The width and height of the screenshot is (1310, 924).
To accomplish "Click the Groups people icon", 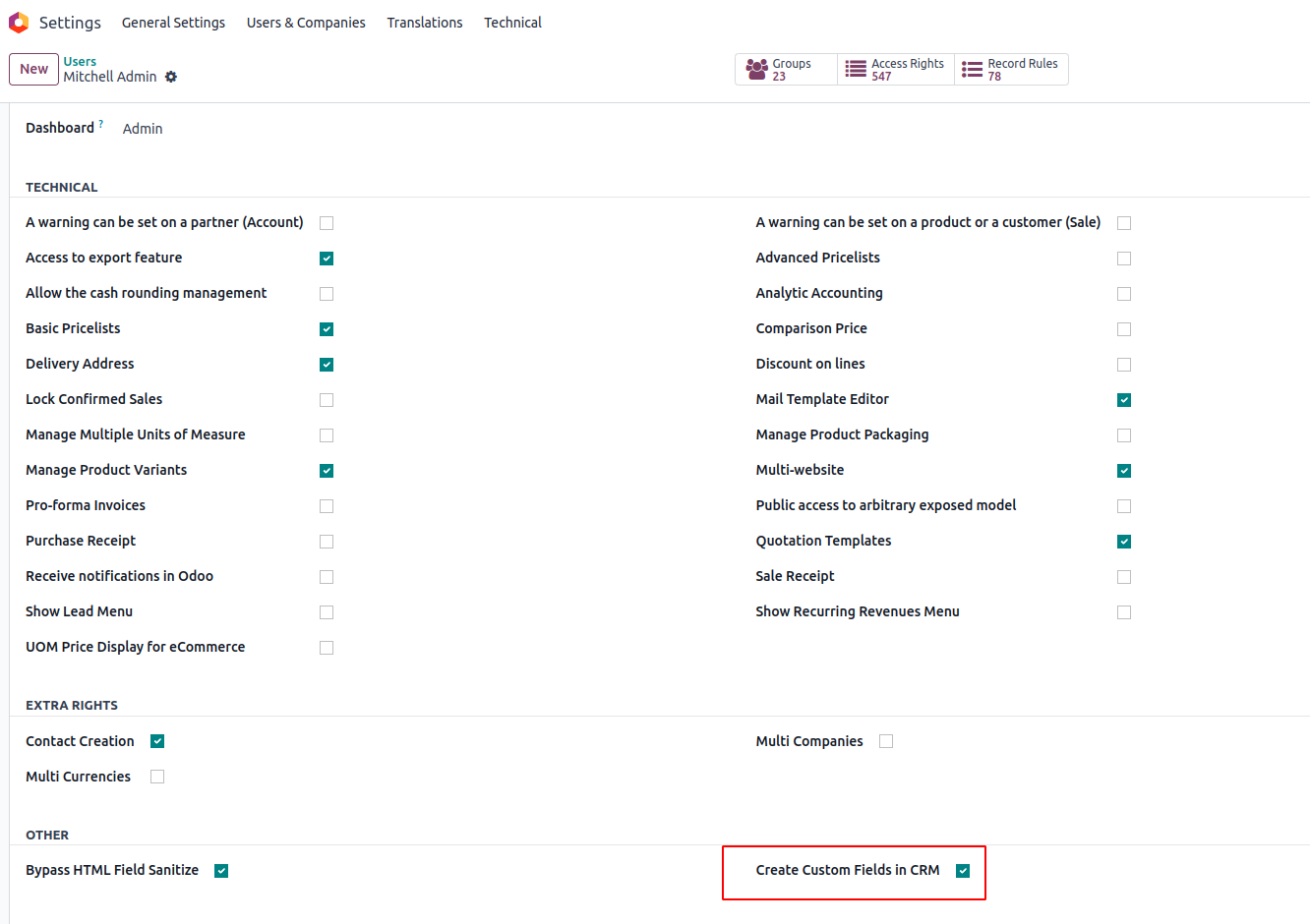I will click(x=756, y=69).
